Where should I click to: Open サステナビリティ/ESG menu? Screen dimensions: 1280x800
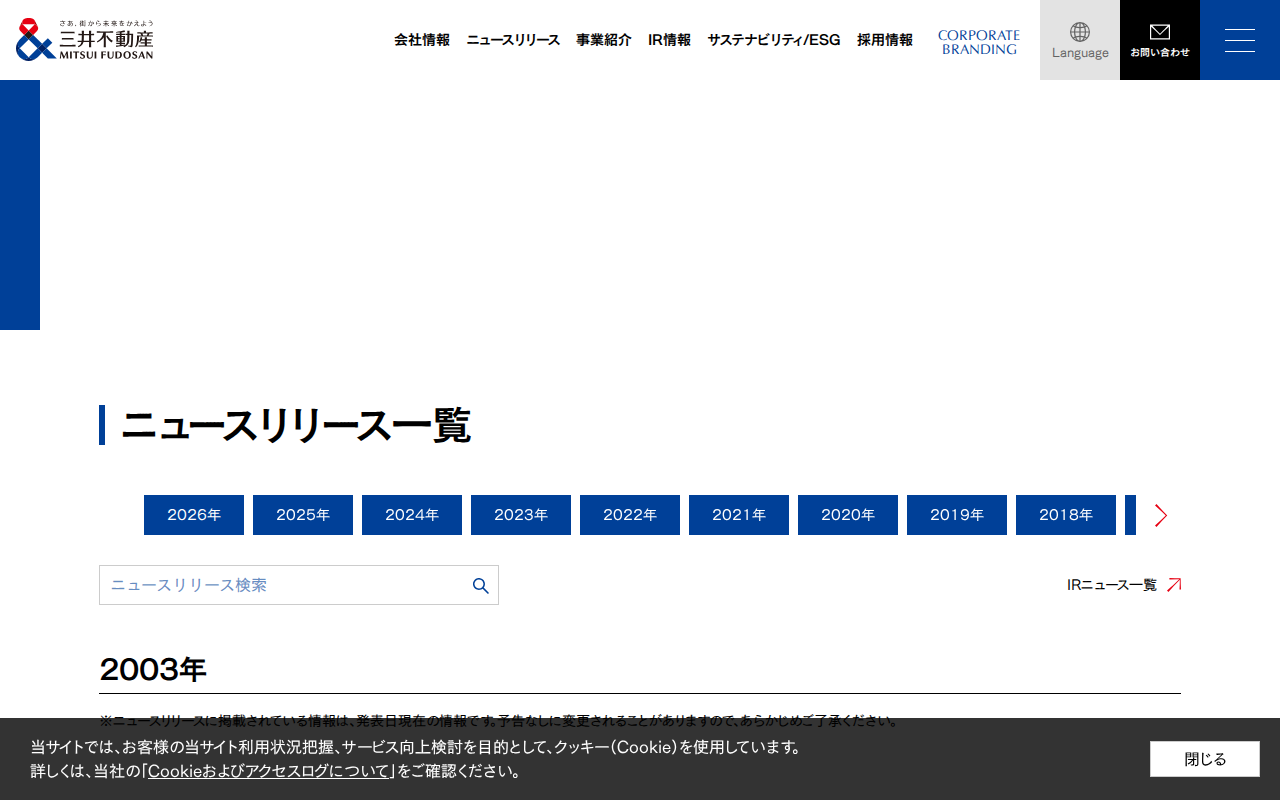coord(774,40)
